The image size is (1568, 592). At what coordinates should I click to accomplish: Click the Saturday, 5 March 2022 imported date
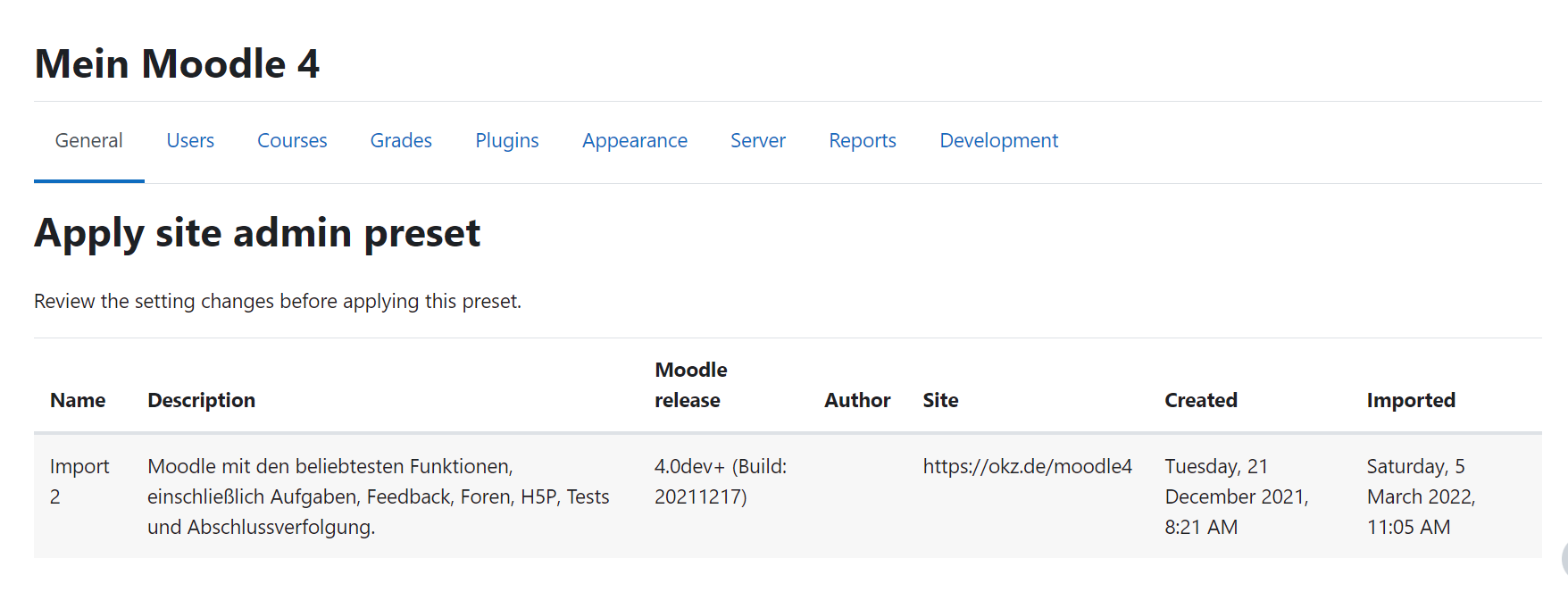(1421, 496)
